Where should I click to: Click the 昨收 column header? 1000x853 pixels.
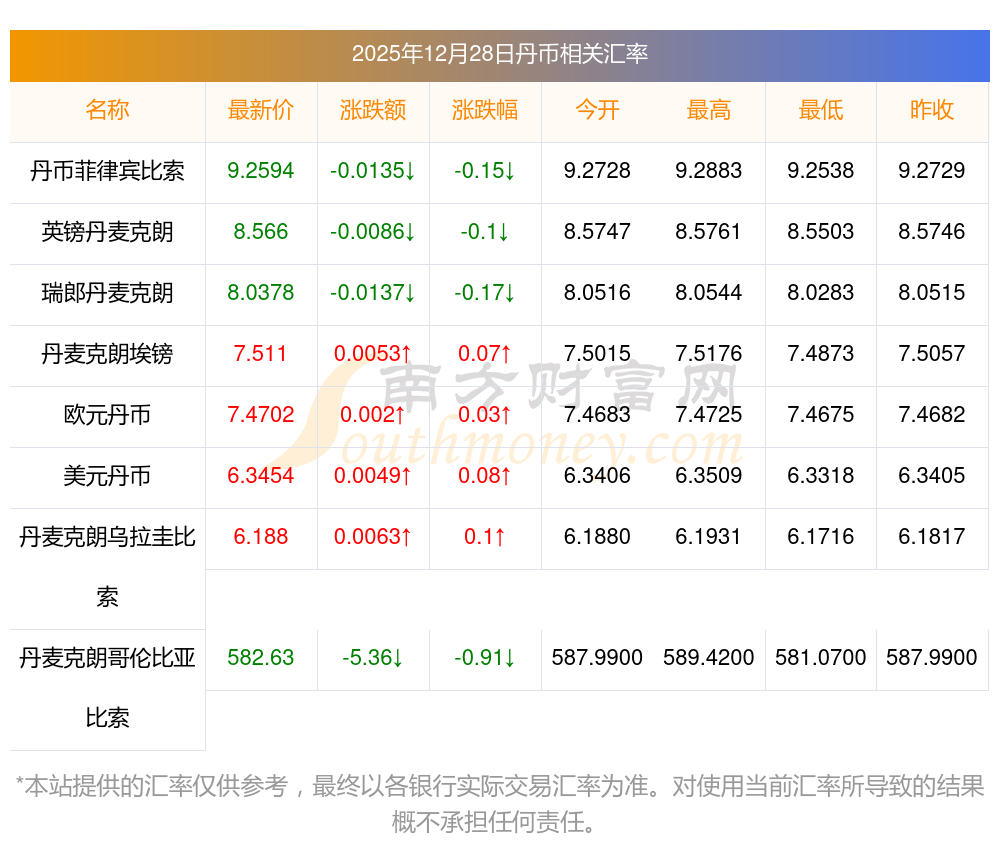point(932,110)
